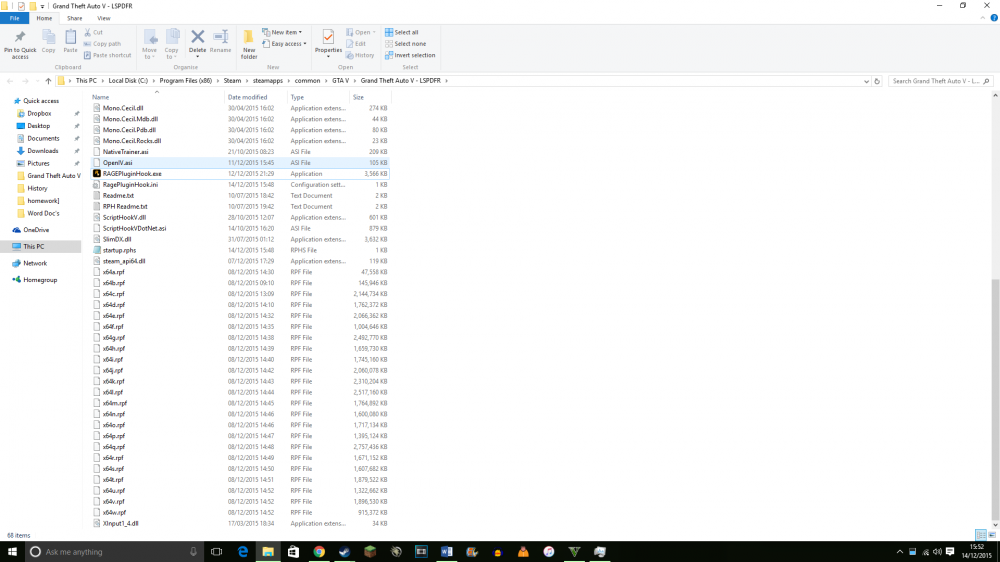The image size is (1000, 562).
Task: Open Properties from the ribbon
Action: tap(328, 43)
